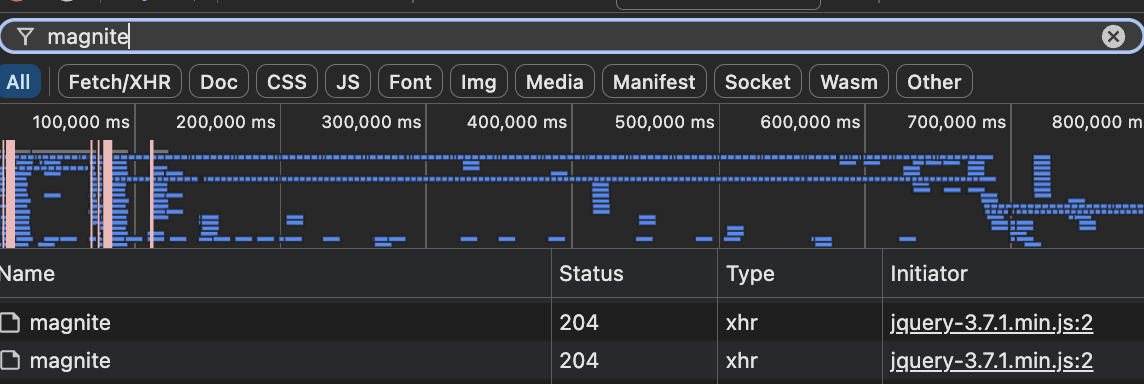Filter by Doc requests

[x=219, y=82]
